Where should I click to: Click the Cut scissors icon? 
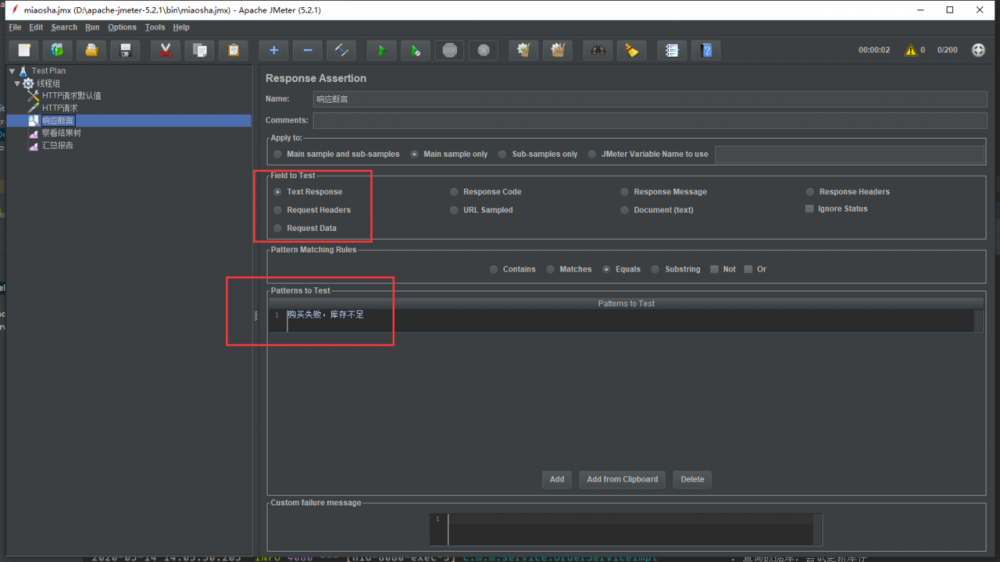pyautogui.click(x=165, y=50)
